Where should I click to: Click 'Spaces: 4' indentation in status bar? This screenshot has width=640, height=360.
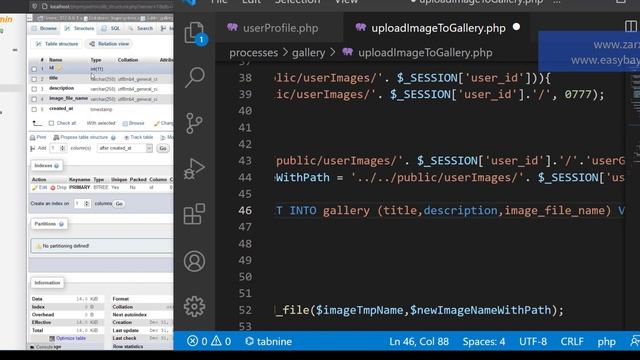point(484,341)
